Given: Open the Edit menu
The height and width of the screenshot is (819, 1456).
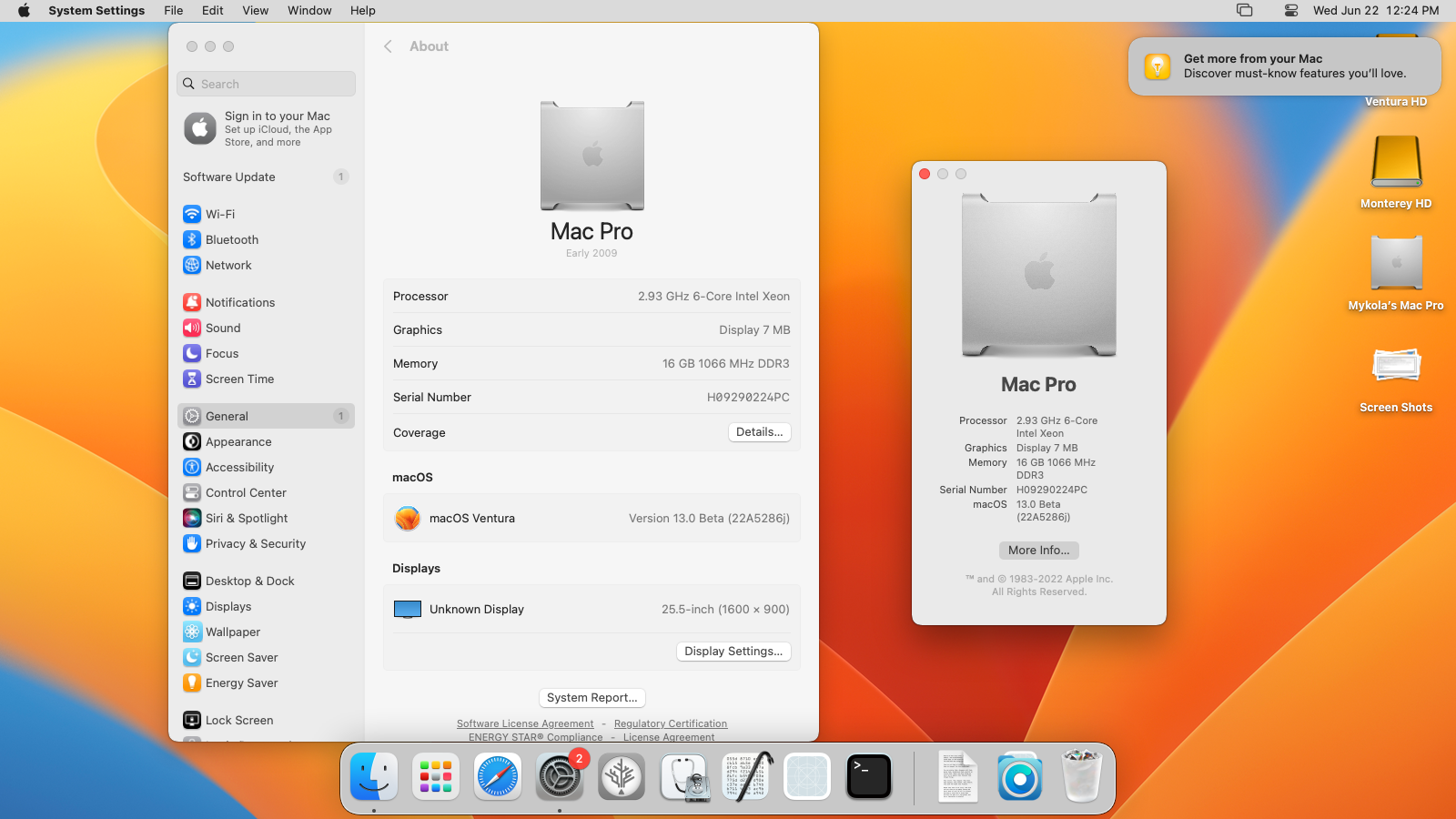Looking at the screenshot, I should coord(213,10).
